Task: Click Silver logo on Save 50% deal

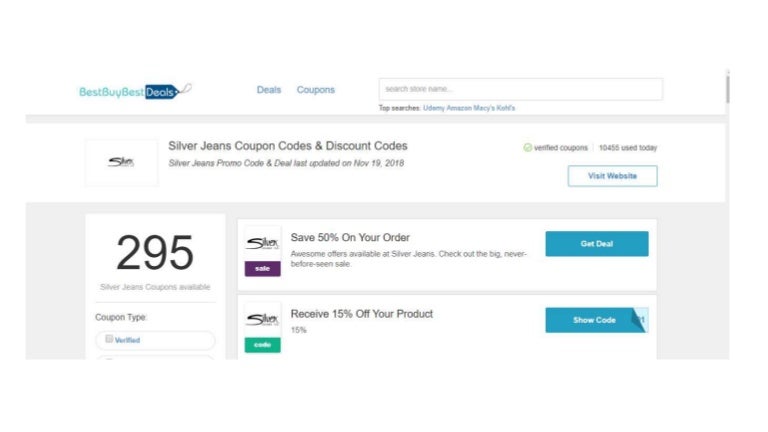Action: coord(262,243)
